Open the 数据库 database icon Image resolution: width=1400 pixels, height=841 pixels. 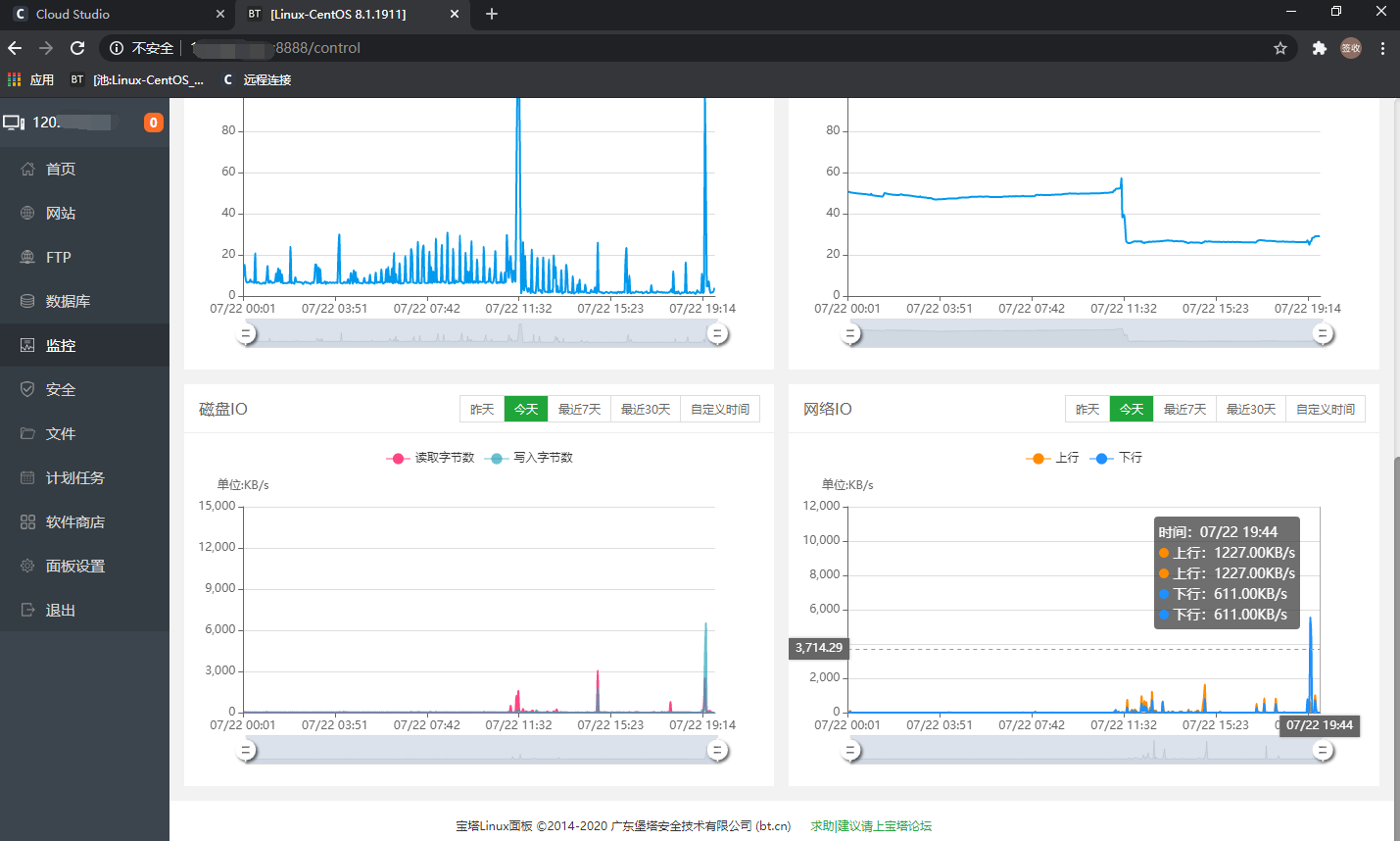pos(27,301)
